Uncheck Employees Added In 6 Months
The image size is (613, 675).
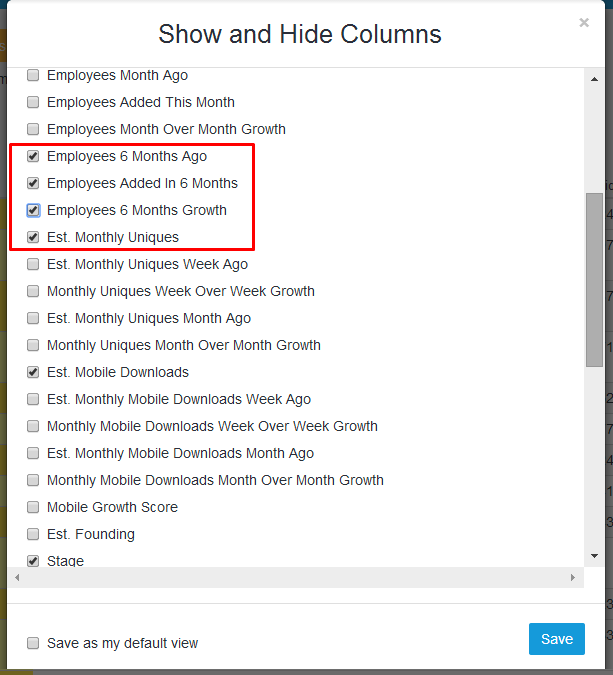coord(33,183)
